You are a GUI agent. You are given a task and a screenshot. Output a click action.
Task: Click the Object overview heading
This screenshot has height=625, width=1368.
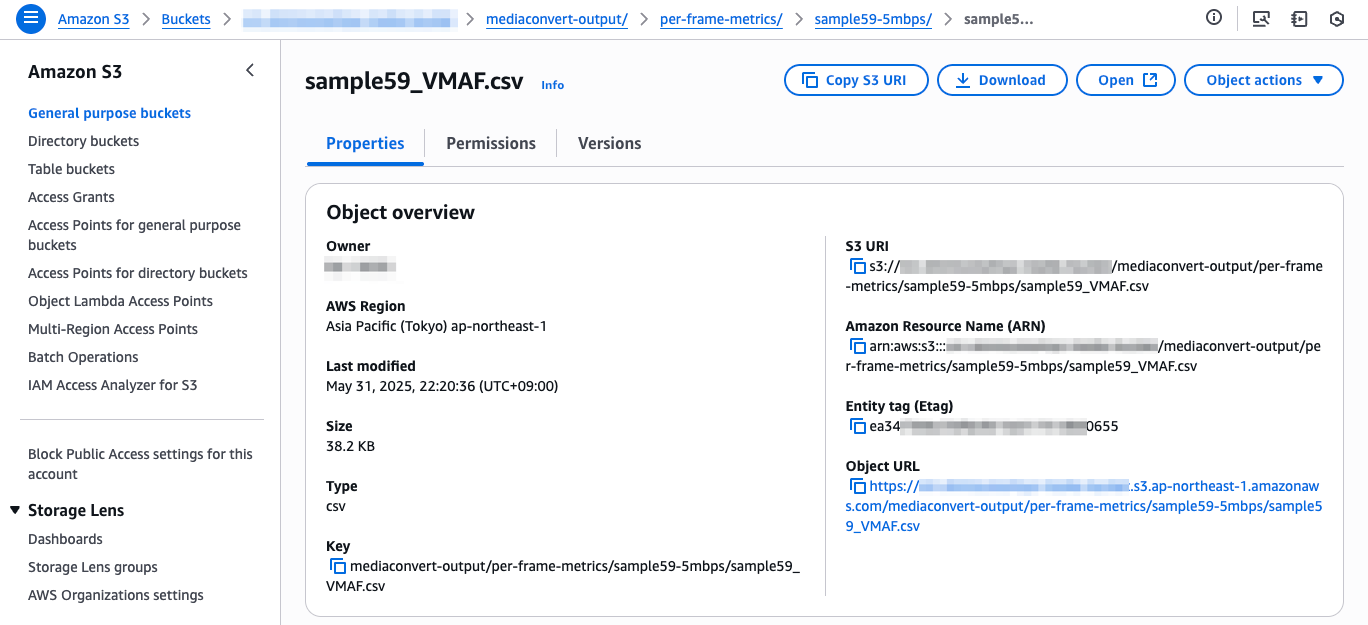coord(400,212)
